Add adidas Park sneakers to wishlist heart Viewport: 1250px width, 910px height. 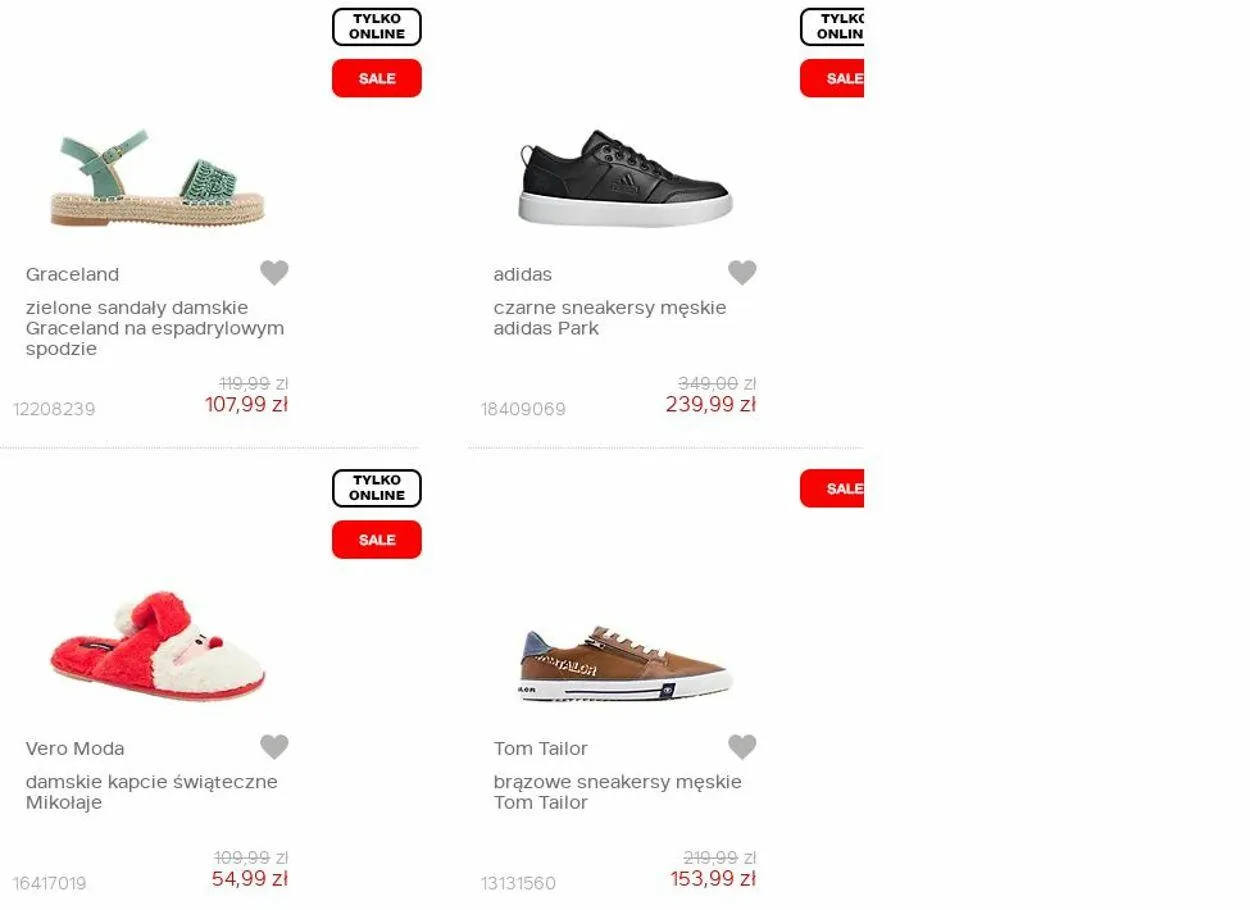coord(742,272)
